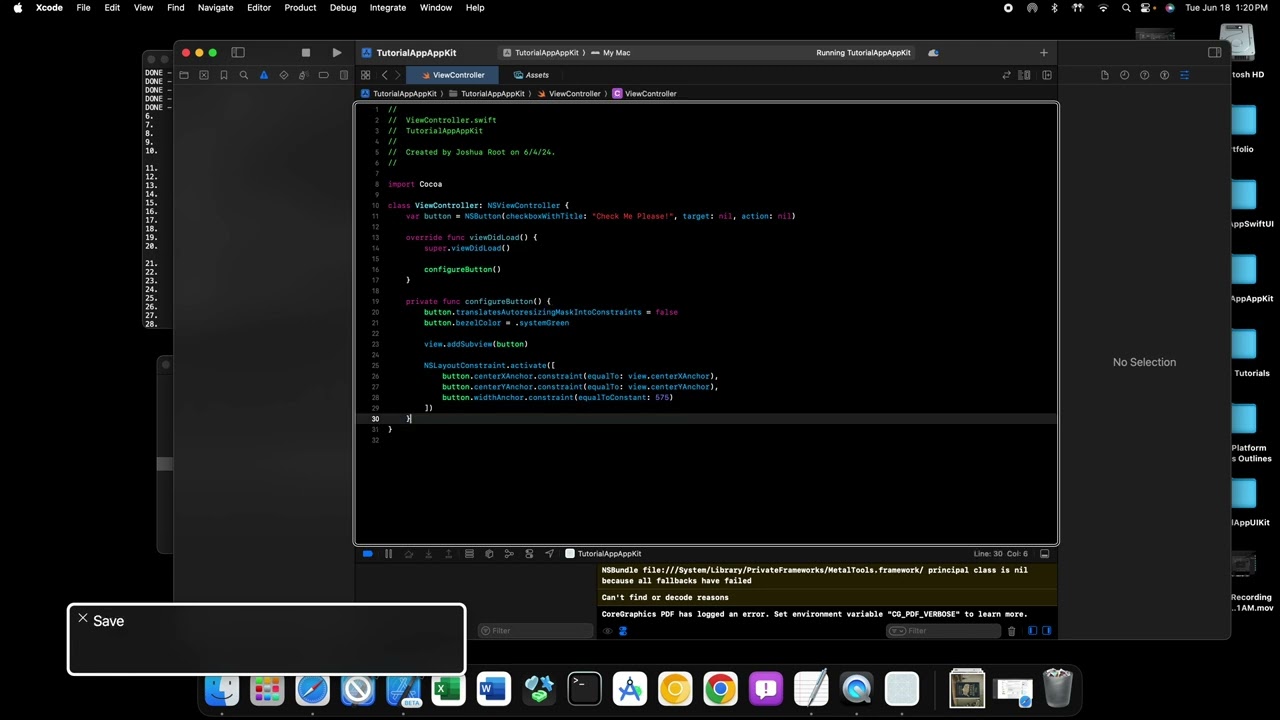The height and width of the screenshot is (720, 1280).
Task: Expand ViewController class in jump bar
Action: pos(645,94)
